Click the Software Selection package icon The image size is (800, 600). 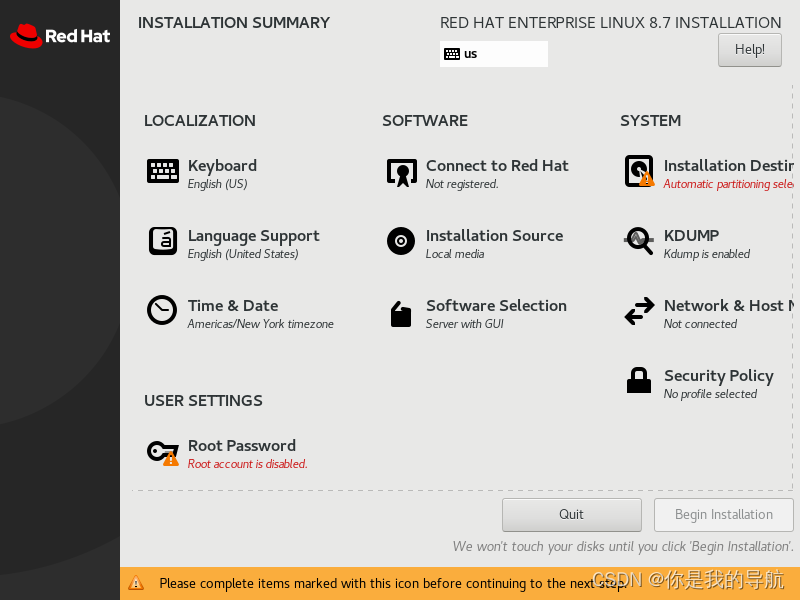point(401,313)
